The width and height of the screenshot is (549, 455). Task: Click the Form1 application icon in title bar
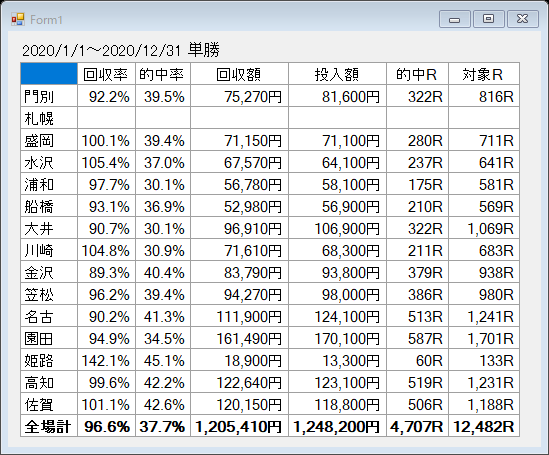tap(18, 20)
